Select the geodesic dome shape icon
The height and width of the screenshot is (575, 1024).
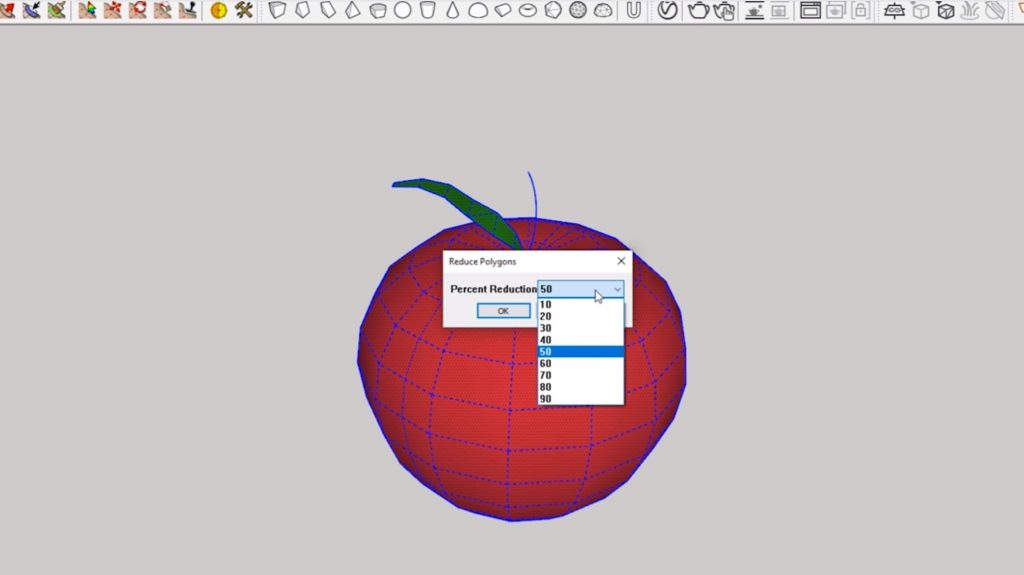tap(603, 10)
